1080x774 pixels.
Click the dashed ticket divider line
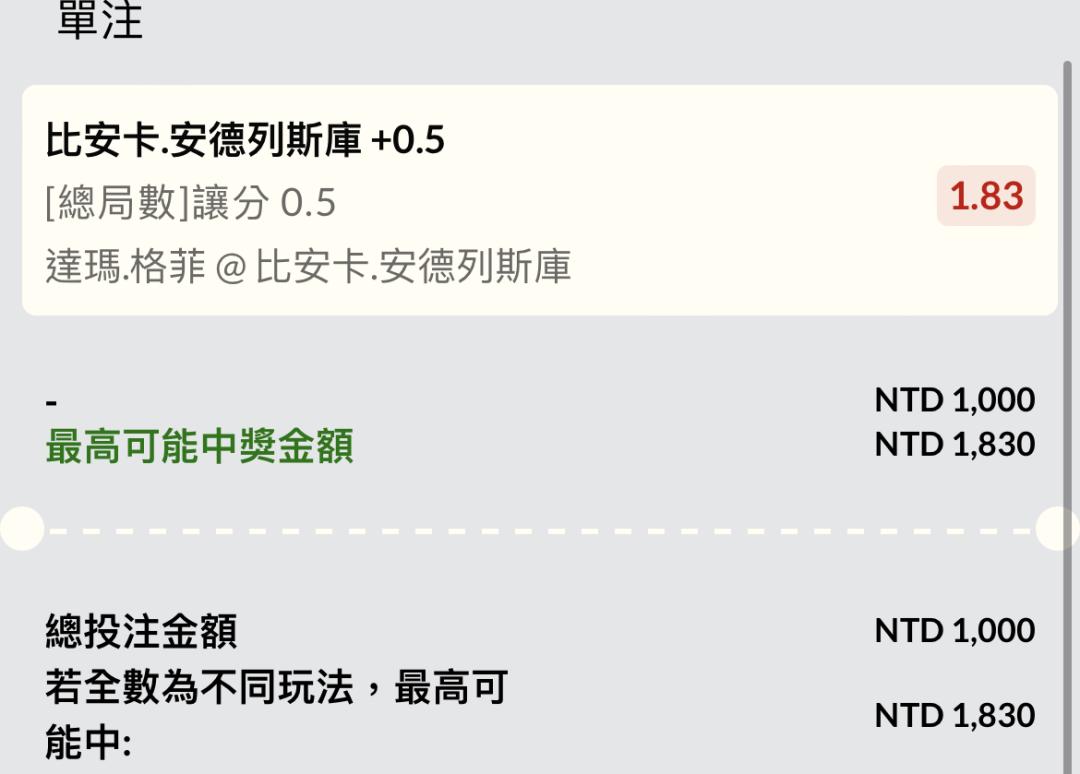point(540,529)
